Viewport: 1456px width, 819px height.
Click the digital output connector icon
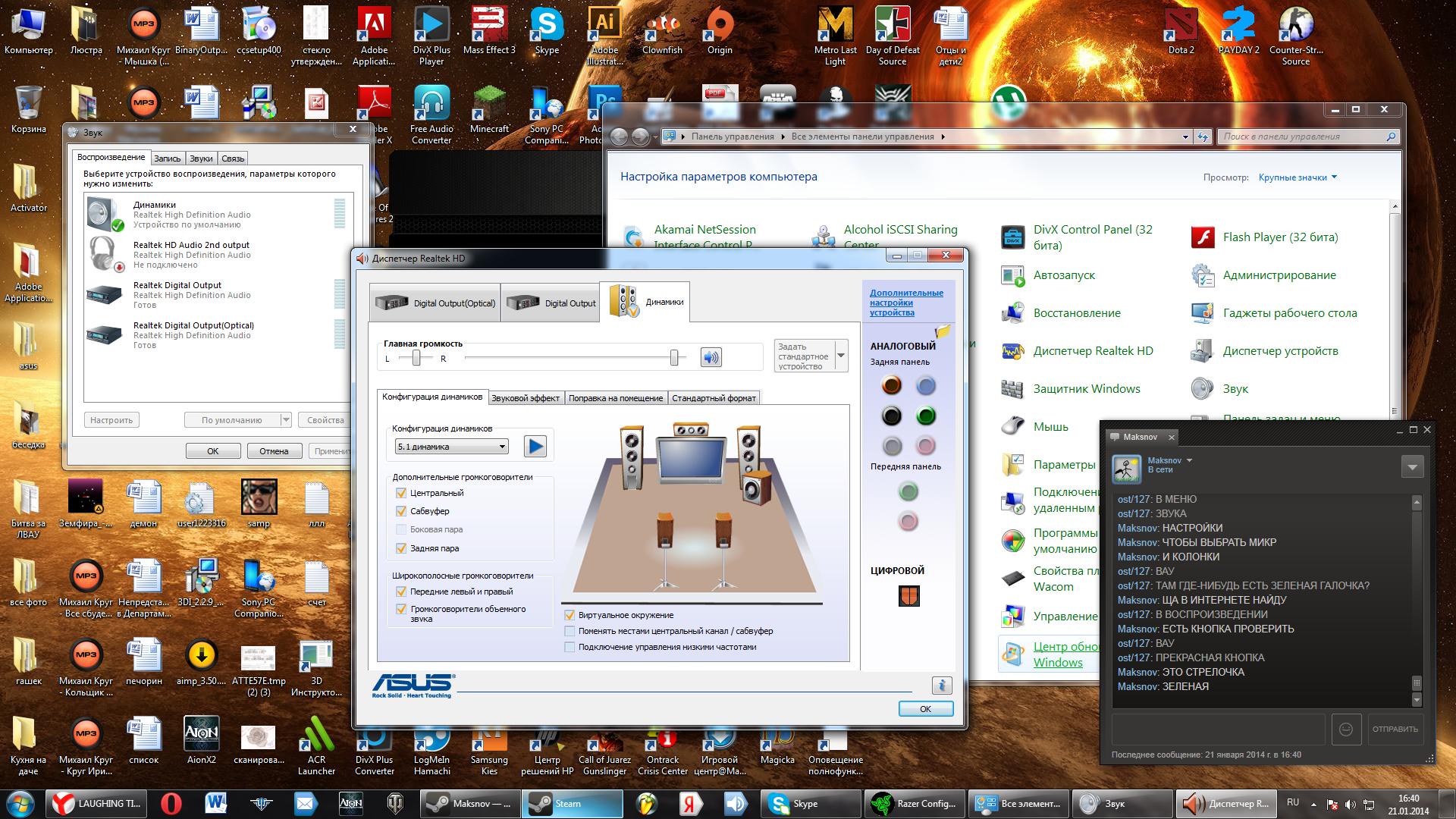[x=908, y=596]
